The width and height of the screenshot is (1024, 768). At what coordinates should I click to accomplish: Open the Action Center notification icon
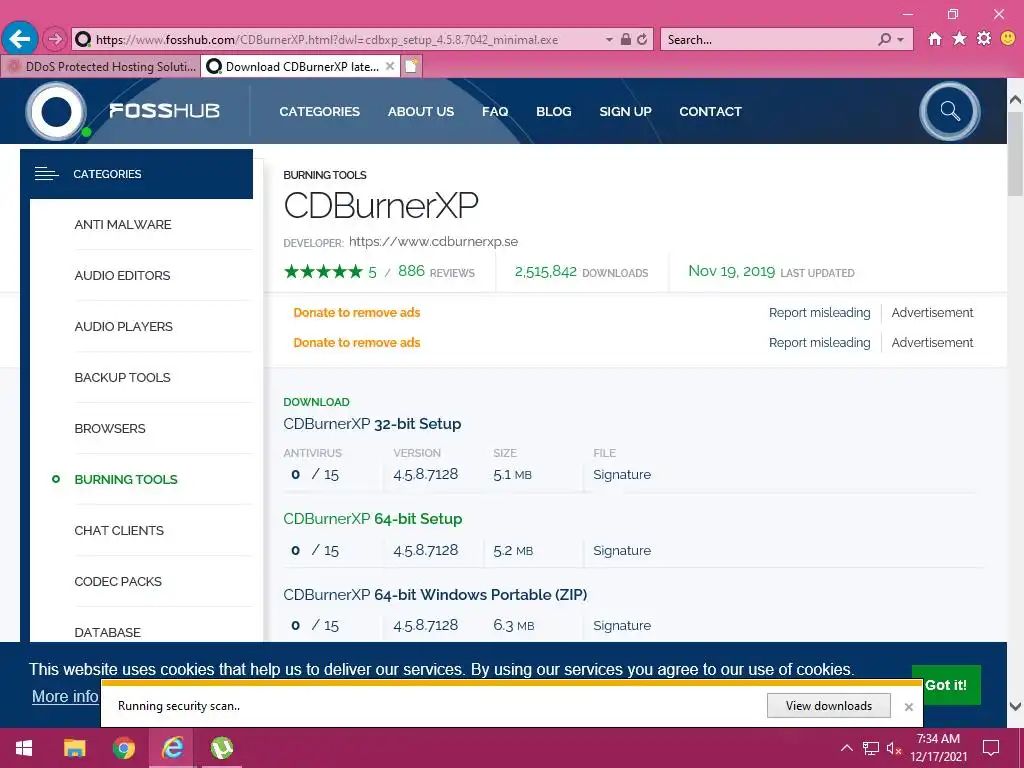click(x=991, y=748)
